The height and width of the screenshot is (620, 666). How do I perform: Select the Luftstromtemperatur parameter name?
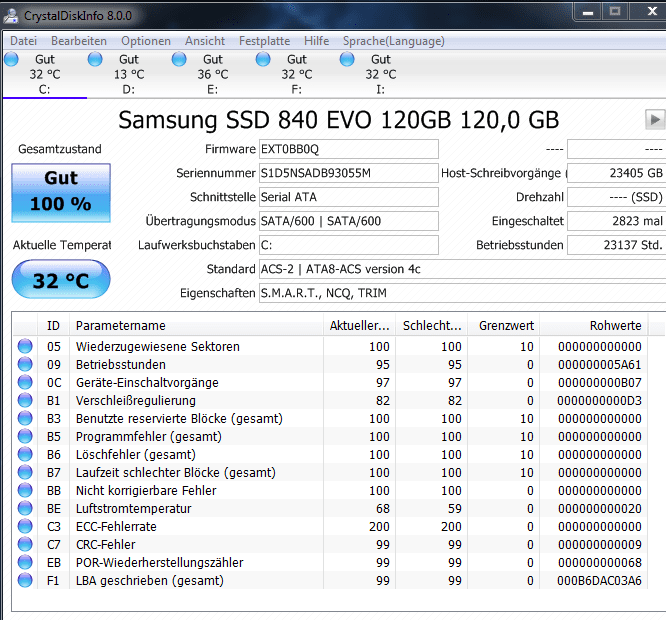click(x=133, y=508)
